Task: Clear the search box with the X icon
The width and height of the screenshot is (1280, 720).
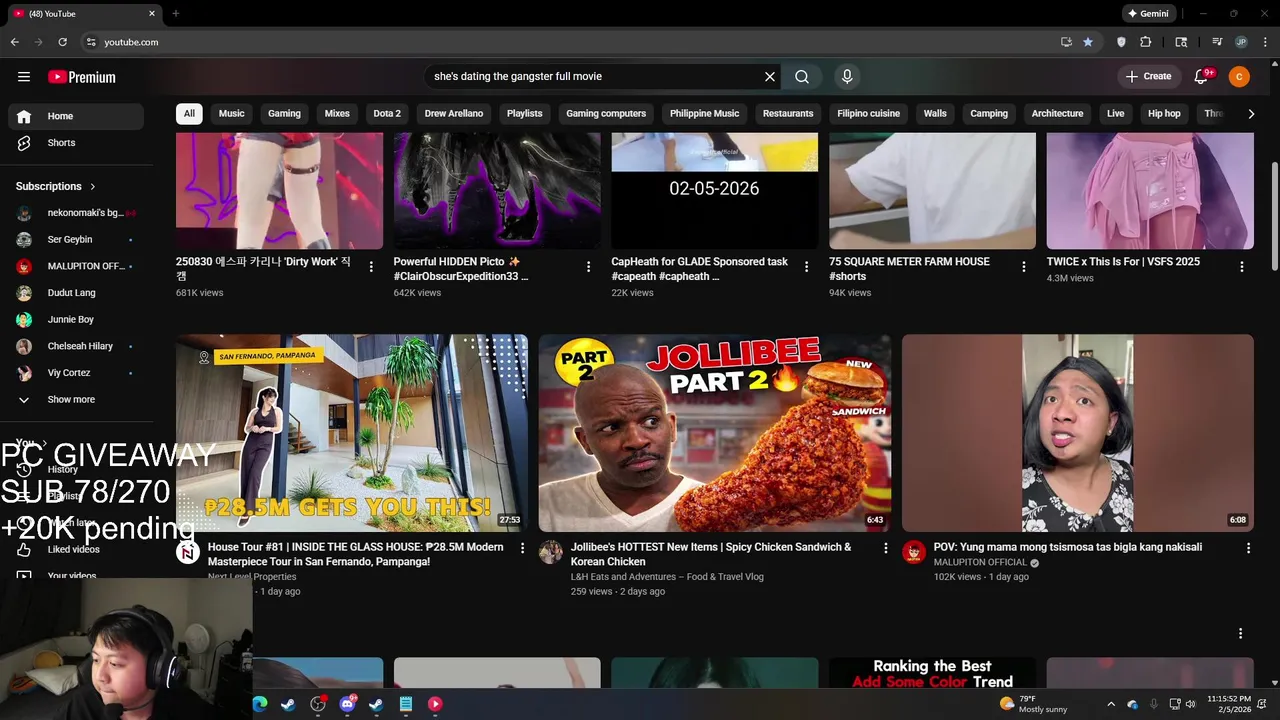Action: click(x=770, y=77)
